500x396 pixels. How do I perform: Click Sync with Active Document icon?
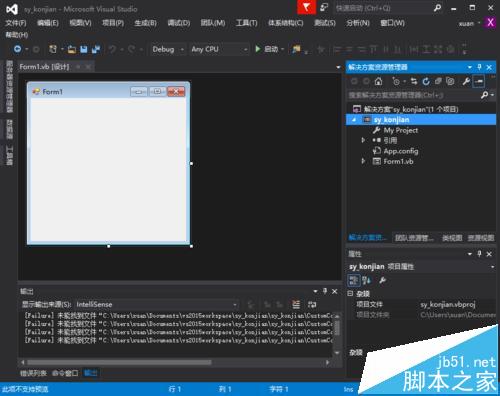coord(414,81)
